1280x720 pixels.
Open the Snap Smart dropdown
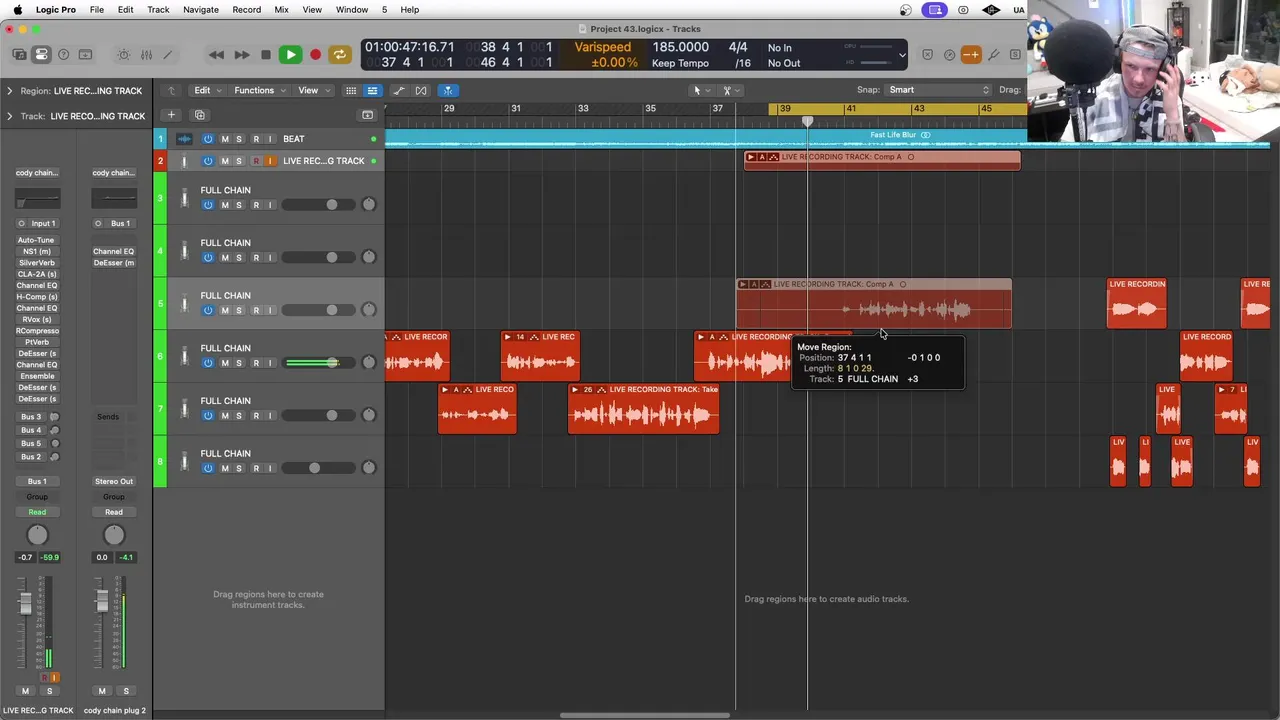(x=937, y=90)
